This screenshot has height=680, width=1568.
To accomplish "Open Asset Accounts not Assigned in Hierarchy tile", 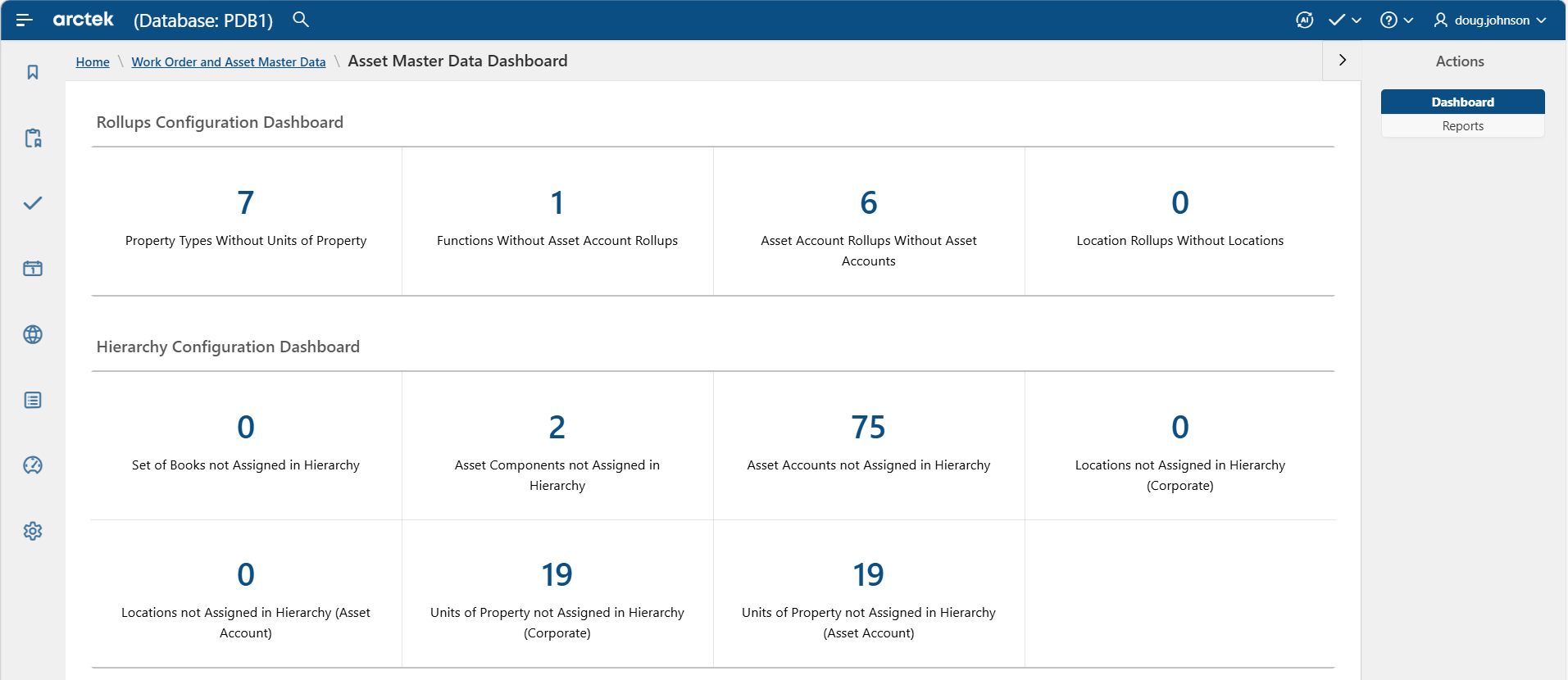I will click(869, 446).
